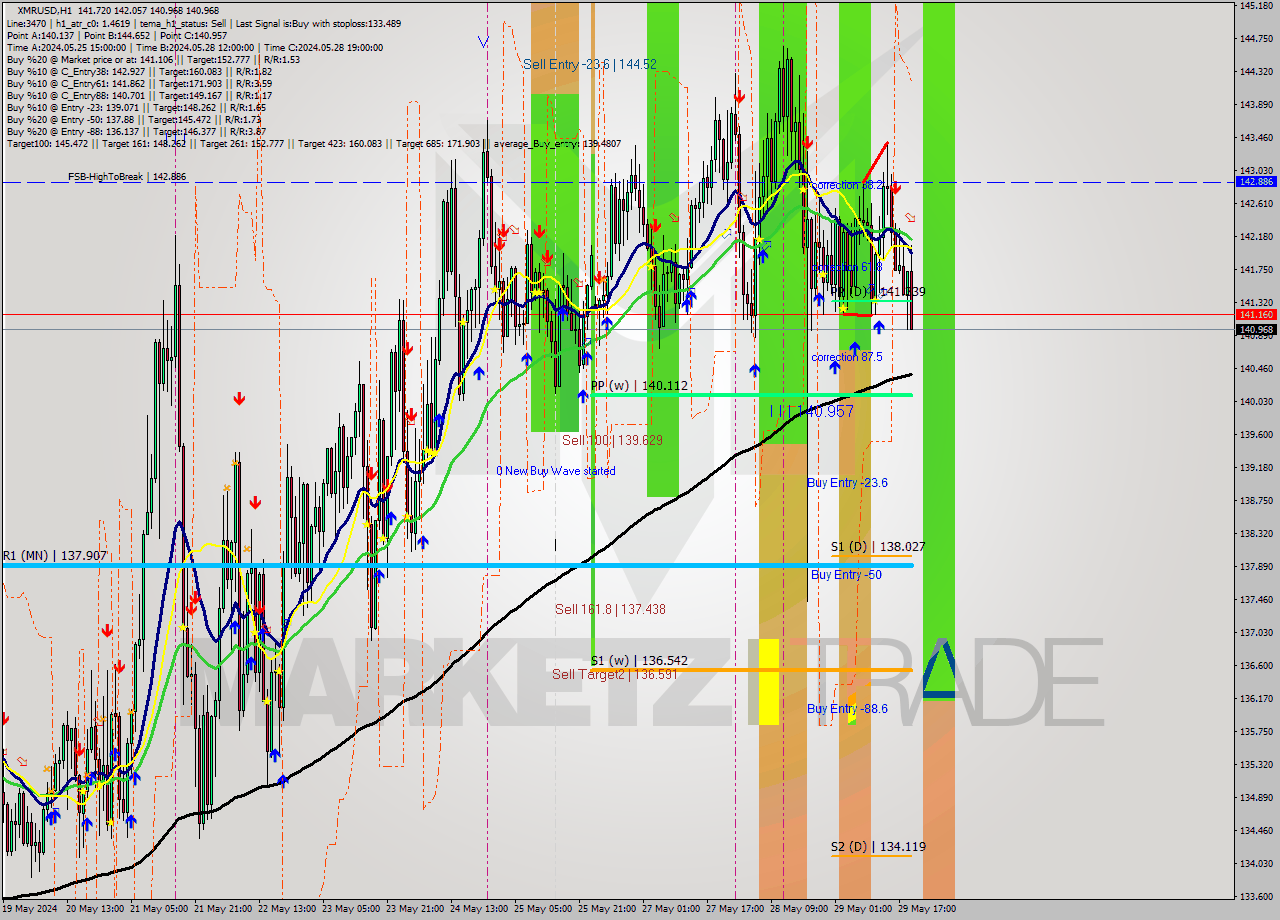Click the R1 (MN) | 137.907 label
This screenshot has height=920, width=1280.
click(x=54, y=555)
